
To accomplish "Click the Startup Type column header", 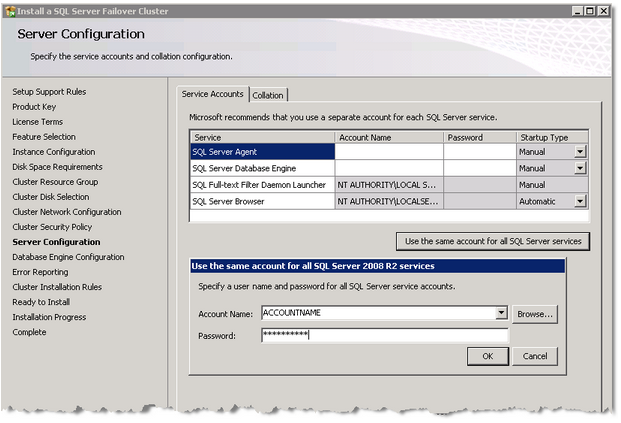I will click(x=552, y=137).
